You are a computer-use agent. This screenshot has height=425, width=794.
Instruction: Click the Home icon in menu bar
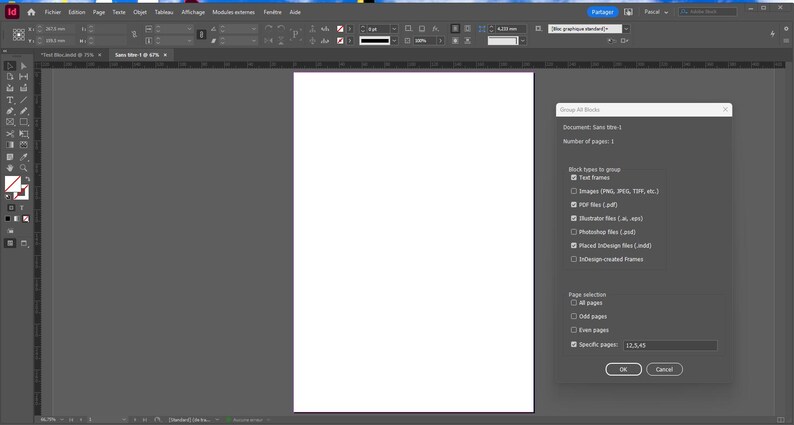[x=31, y=12]
